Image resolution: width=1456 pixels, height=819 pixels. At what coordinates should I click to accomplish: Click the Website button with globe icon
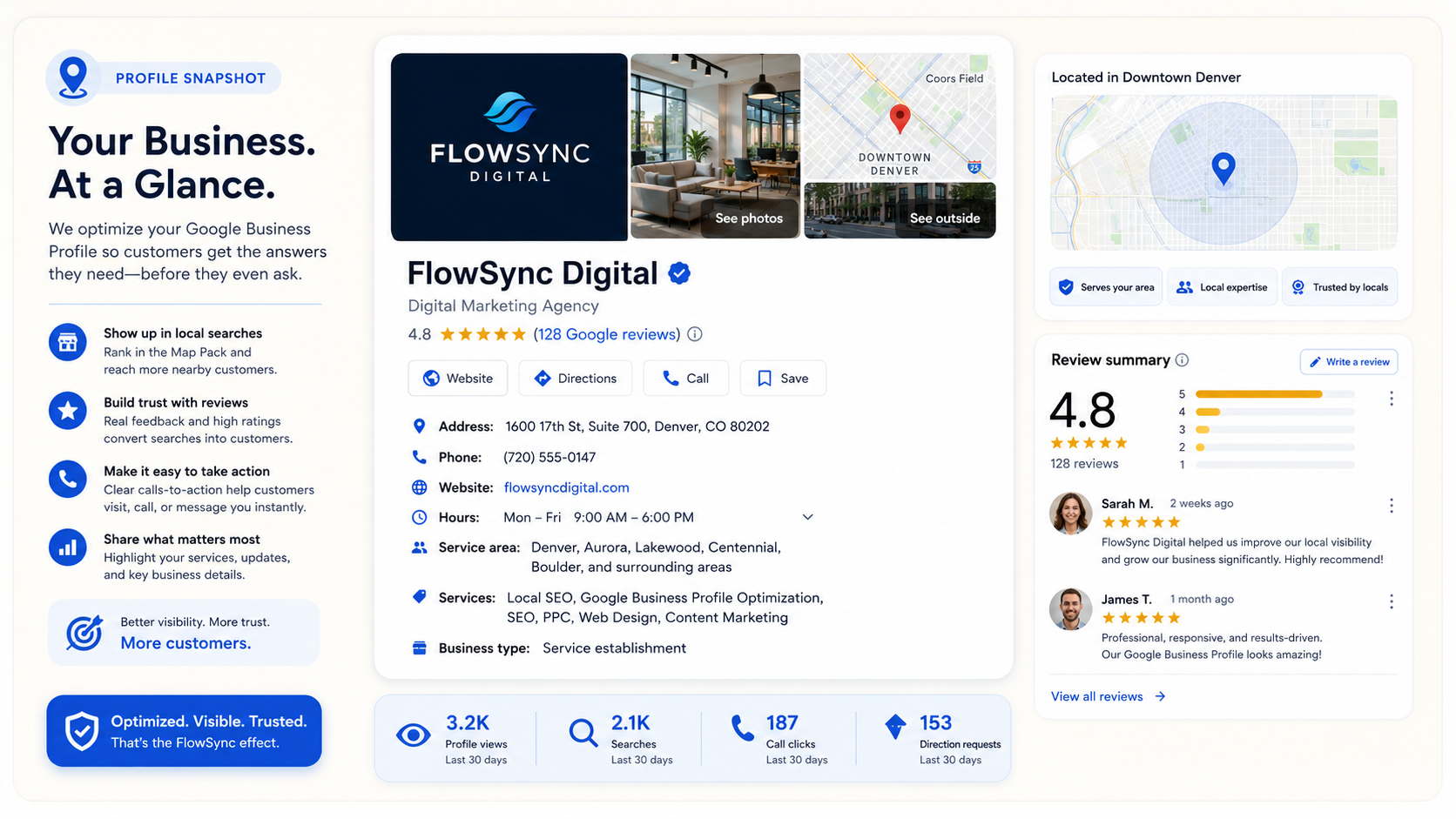[458, 379]
